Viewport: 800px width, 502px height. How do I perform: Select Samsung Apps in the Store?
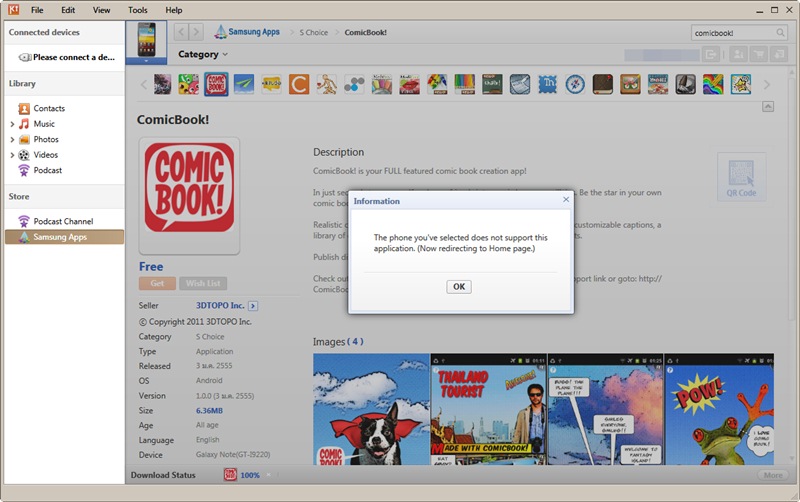pos(64,237)
